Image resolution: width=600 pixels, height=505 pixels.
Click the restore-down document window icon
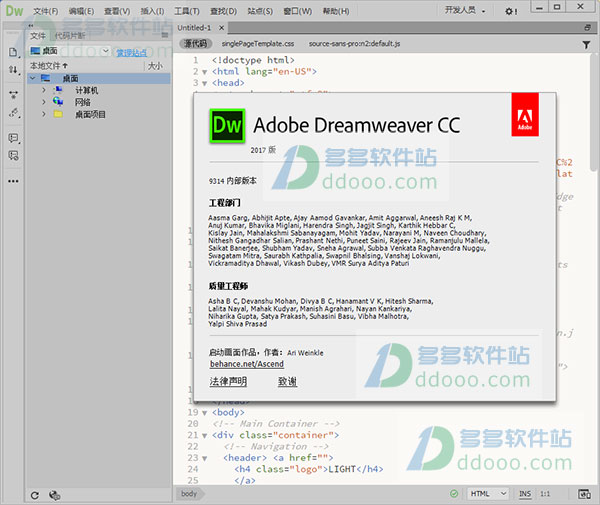[x=587, y=28]
